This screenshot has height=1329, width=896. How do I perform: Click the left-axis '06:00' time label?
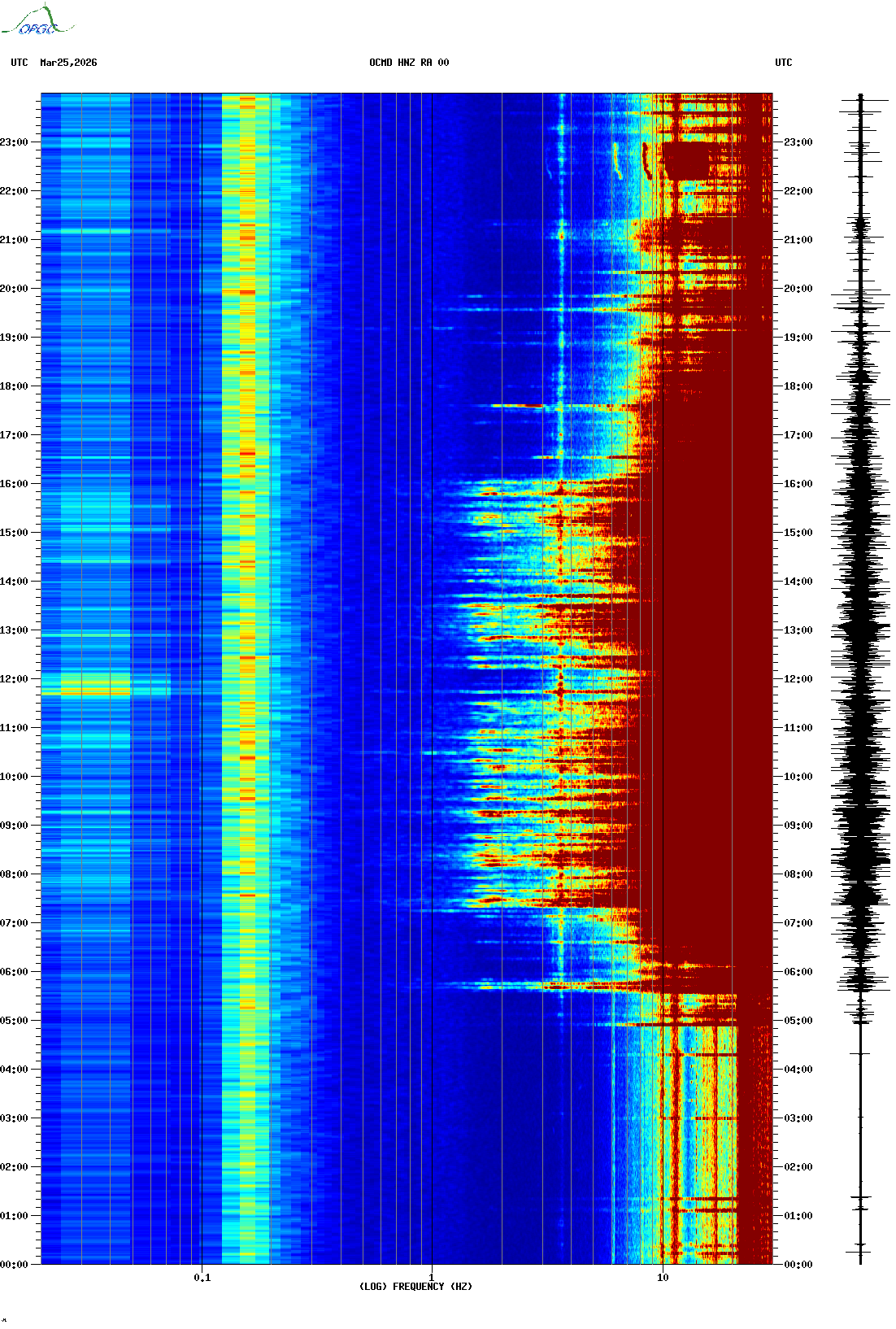point(14,972)
